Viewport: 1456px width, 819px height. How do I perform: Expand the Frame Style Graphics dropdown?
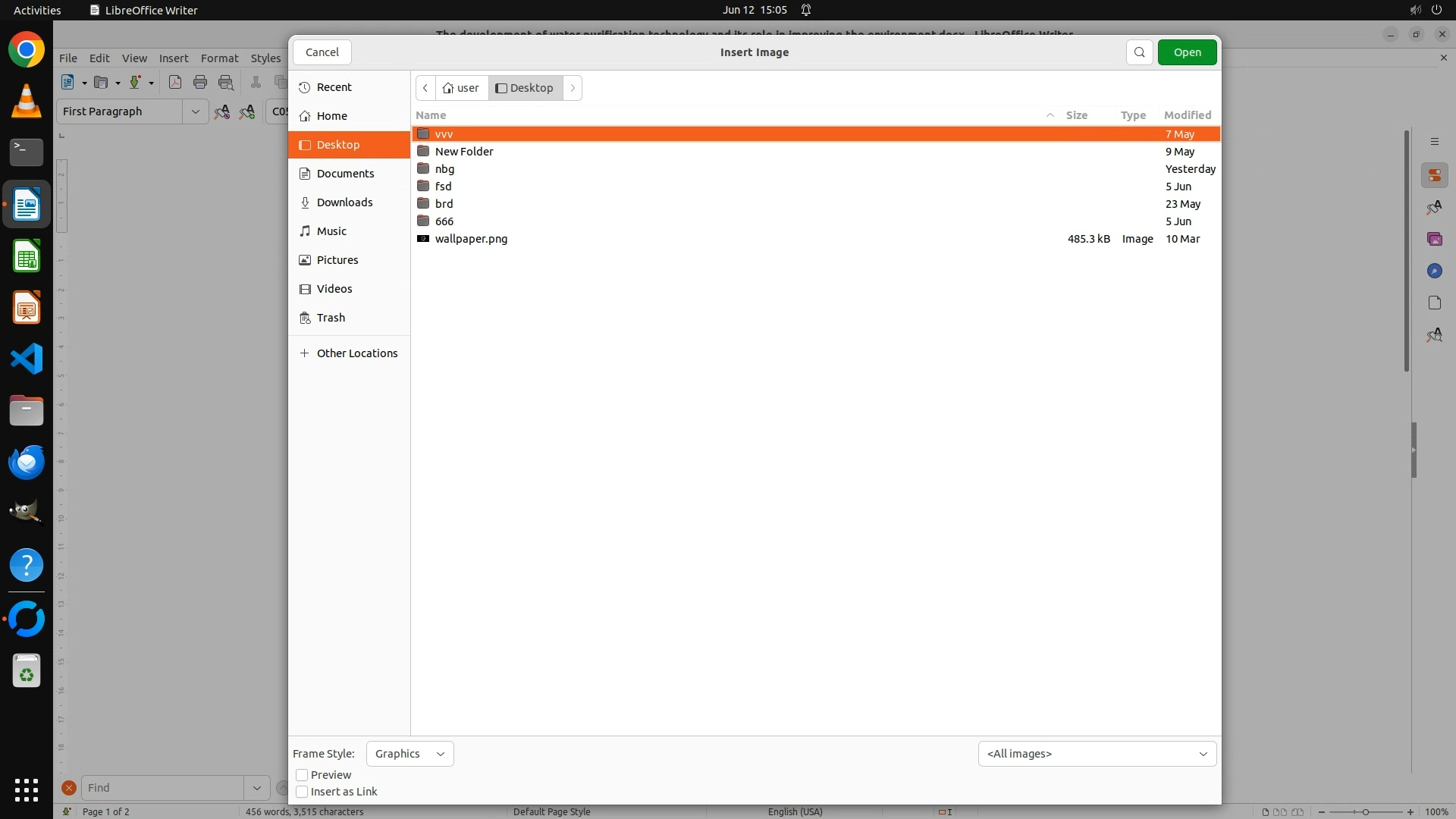(x=409, y=754)
